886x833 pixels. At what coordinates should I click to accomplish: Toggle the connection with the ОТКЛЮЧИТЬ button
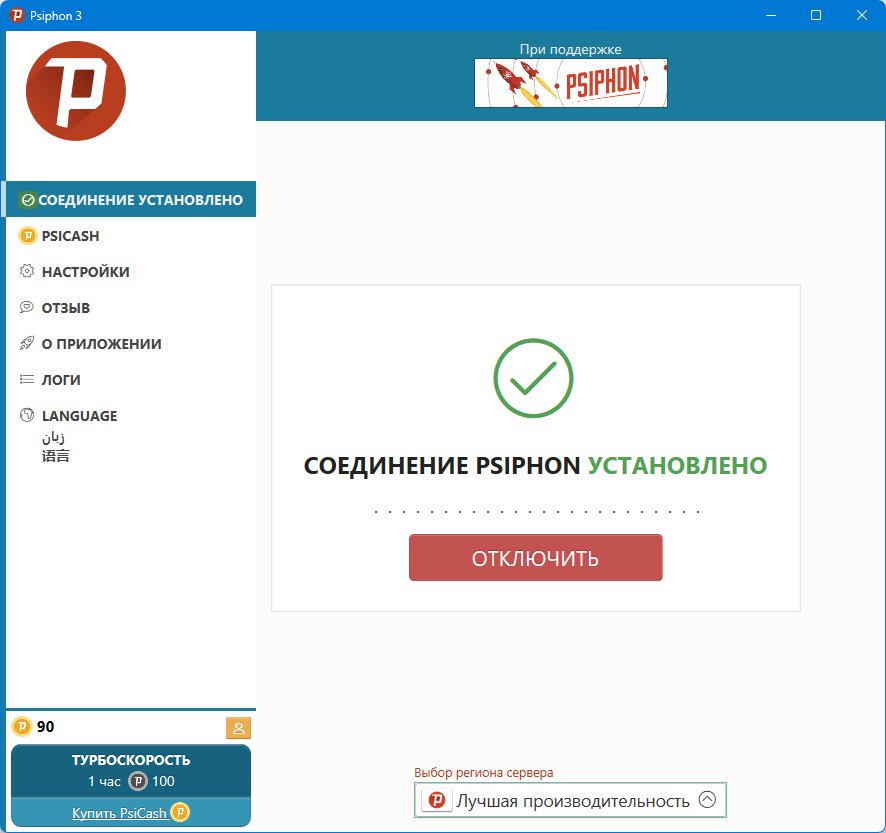536,558
